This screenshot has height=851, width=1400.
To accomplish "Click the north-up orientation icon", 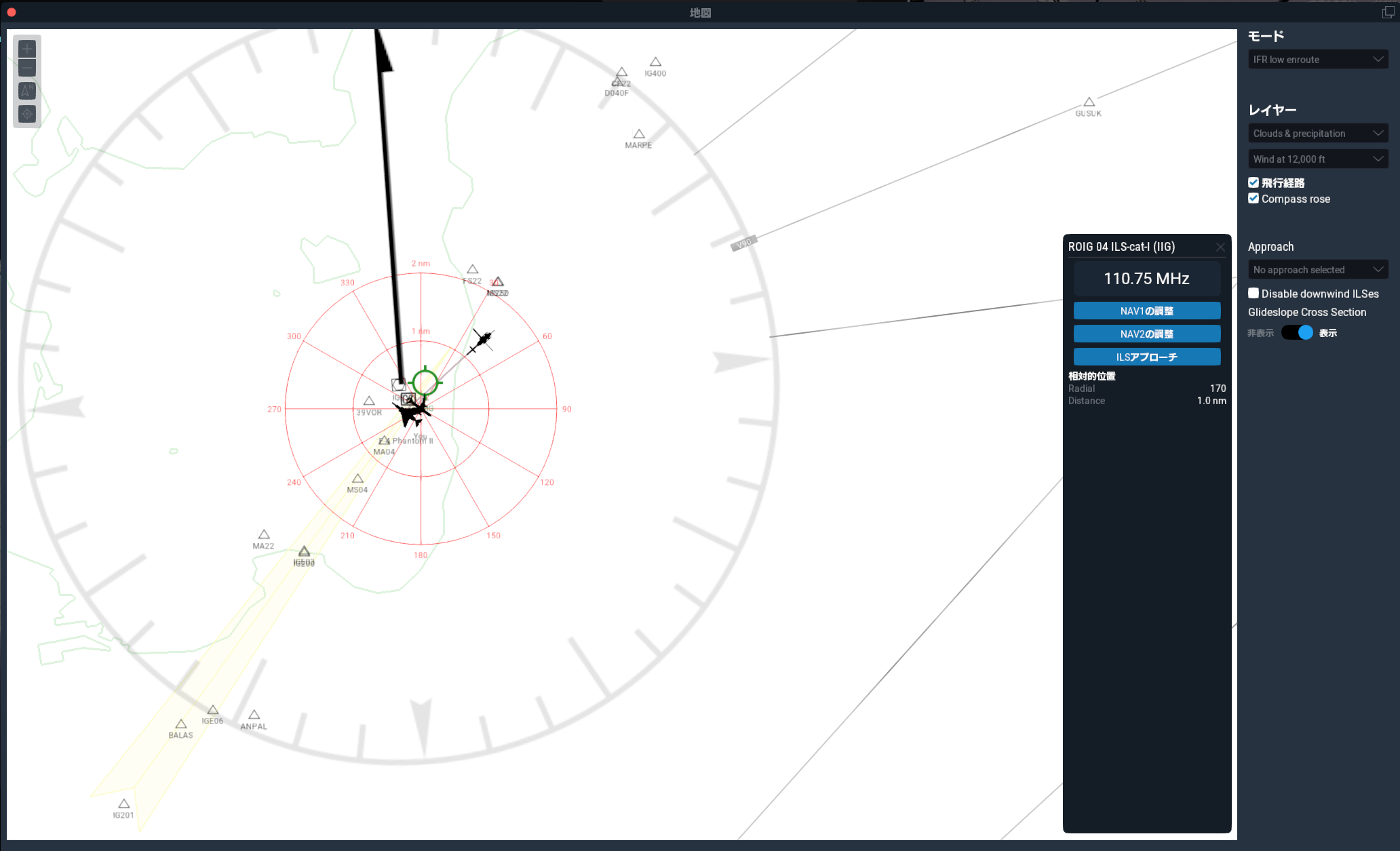I will tap(27, 91).
